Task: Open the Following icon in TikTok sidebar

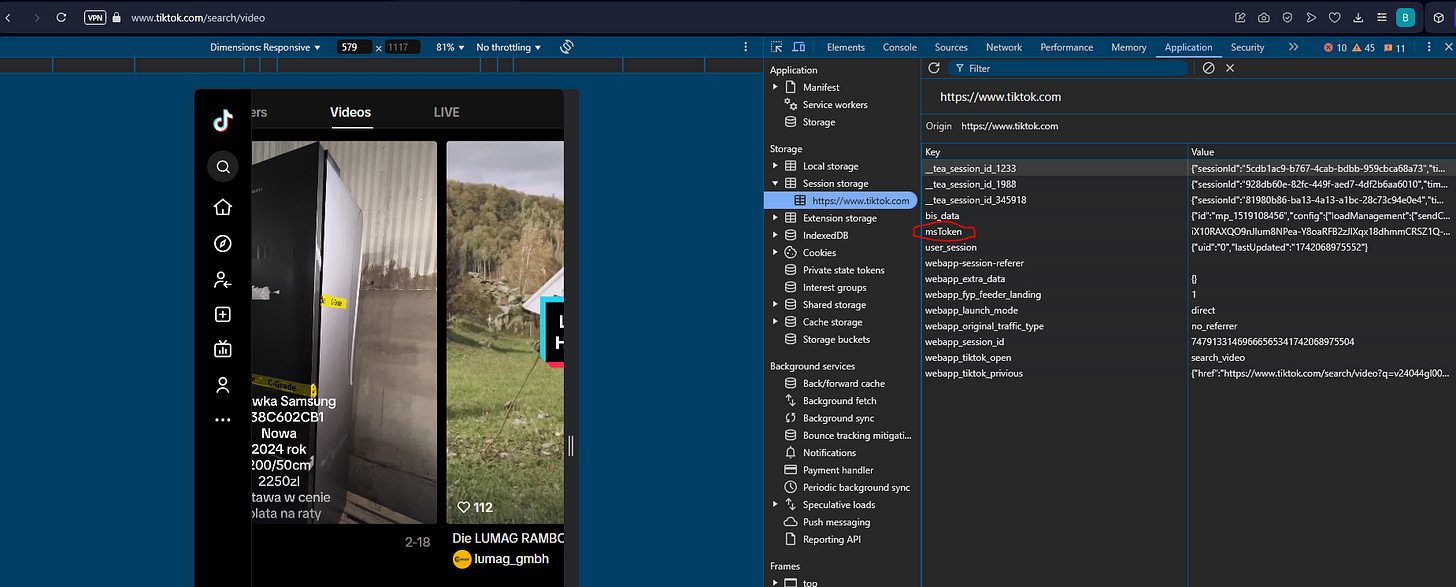Action: click(223, 280)
